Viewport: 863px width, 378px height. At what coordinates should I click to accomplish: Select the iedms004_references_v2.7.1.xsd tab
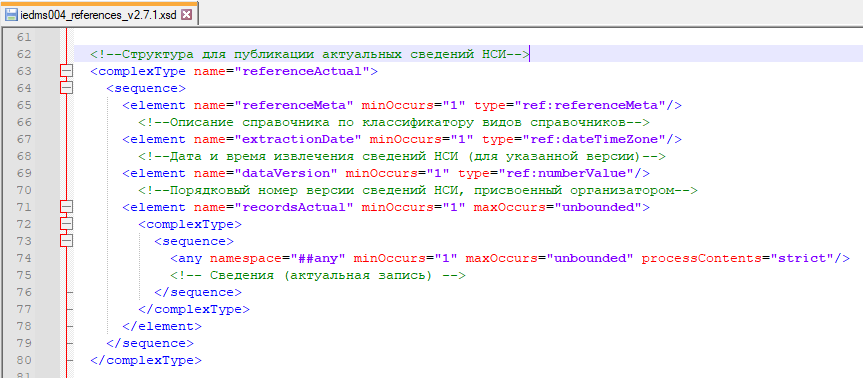click(x=99, y=15)
